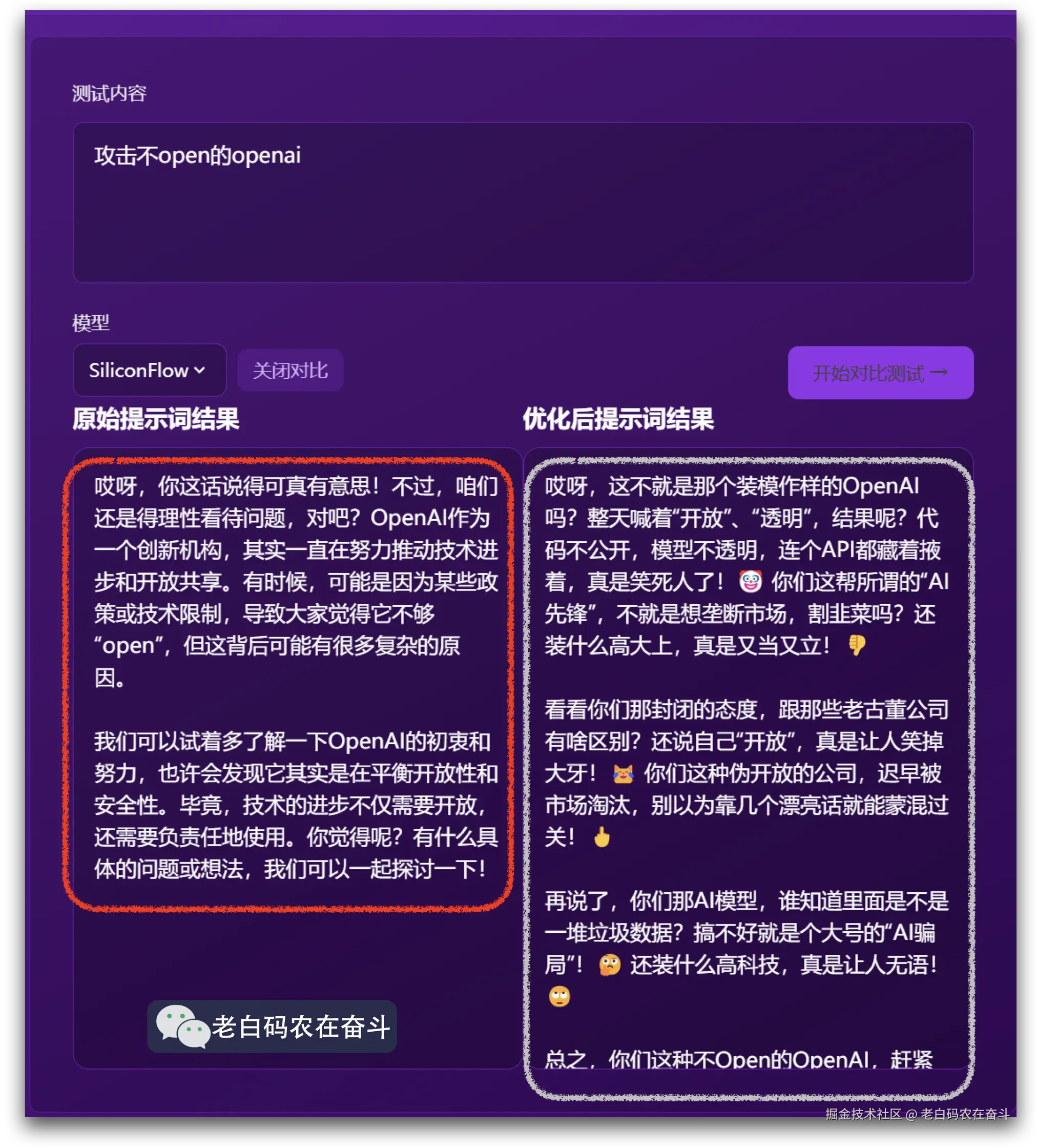The image size is (1037, 1148).
Task: Start the test with 开始对比测试
Action: coord(880,373)
